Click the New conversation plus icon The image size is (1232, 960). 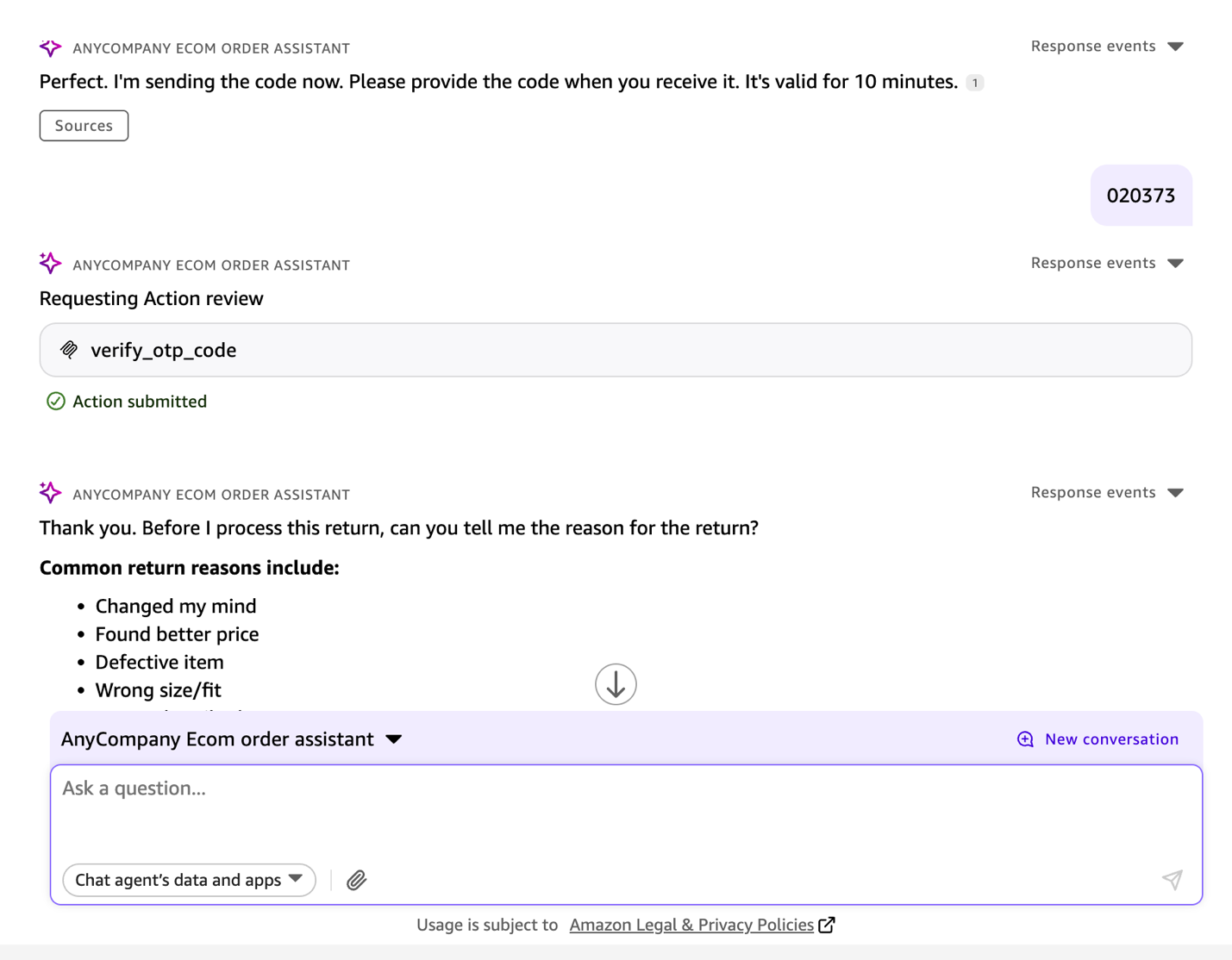(x=1025, y=739)
